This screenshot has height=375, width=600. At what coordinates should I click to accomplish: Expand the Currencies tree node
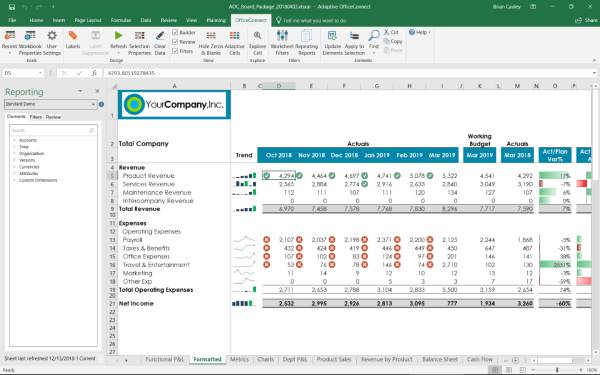pos(15,167)
